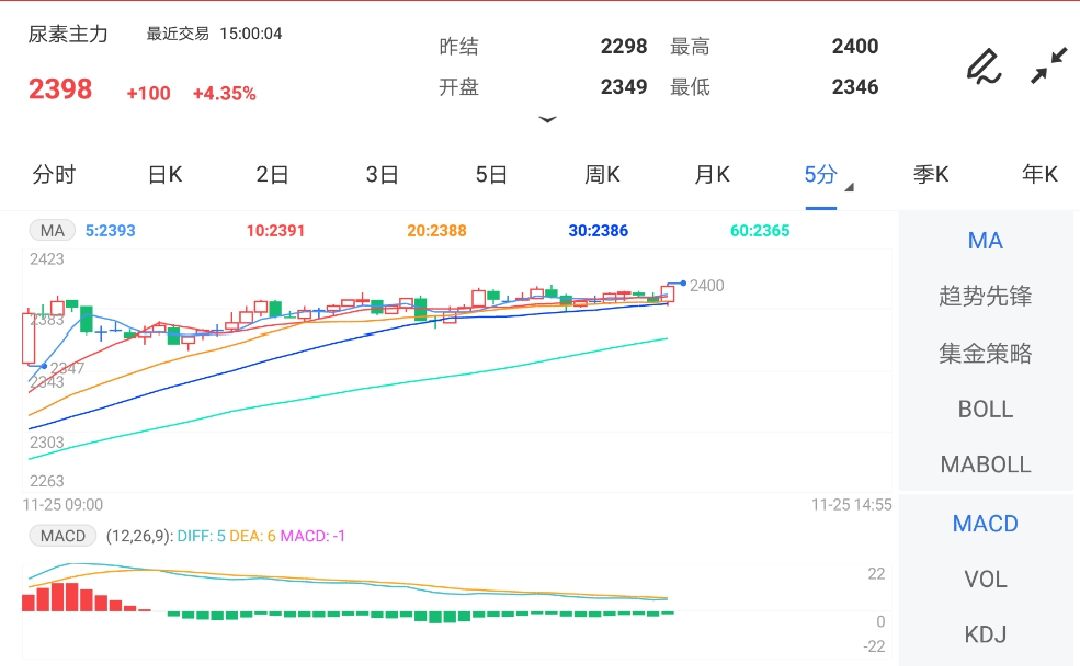Image resolution: width=1080 pixels, height=666 pixels.
Task: Click the 最低 value 2346
Action: point(854,87)
